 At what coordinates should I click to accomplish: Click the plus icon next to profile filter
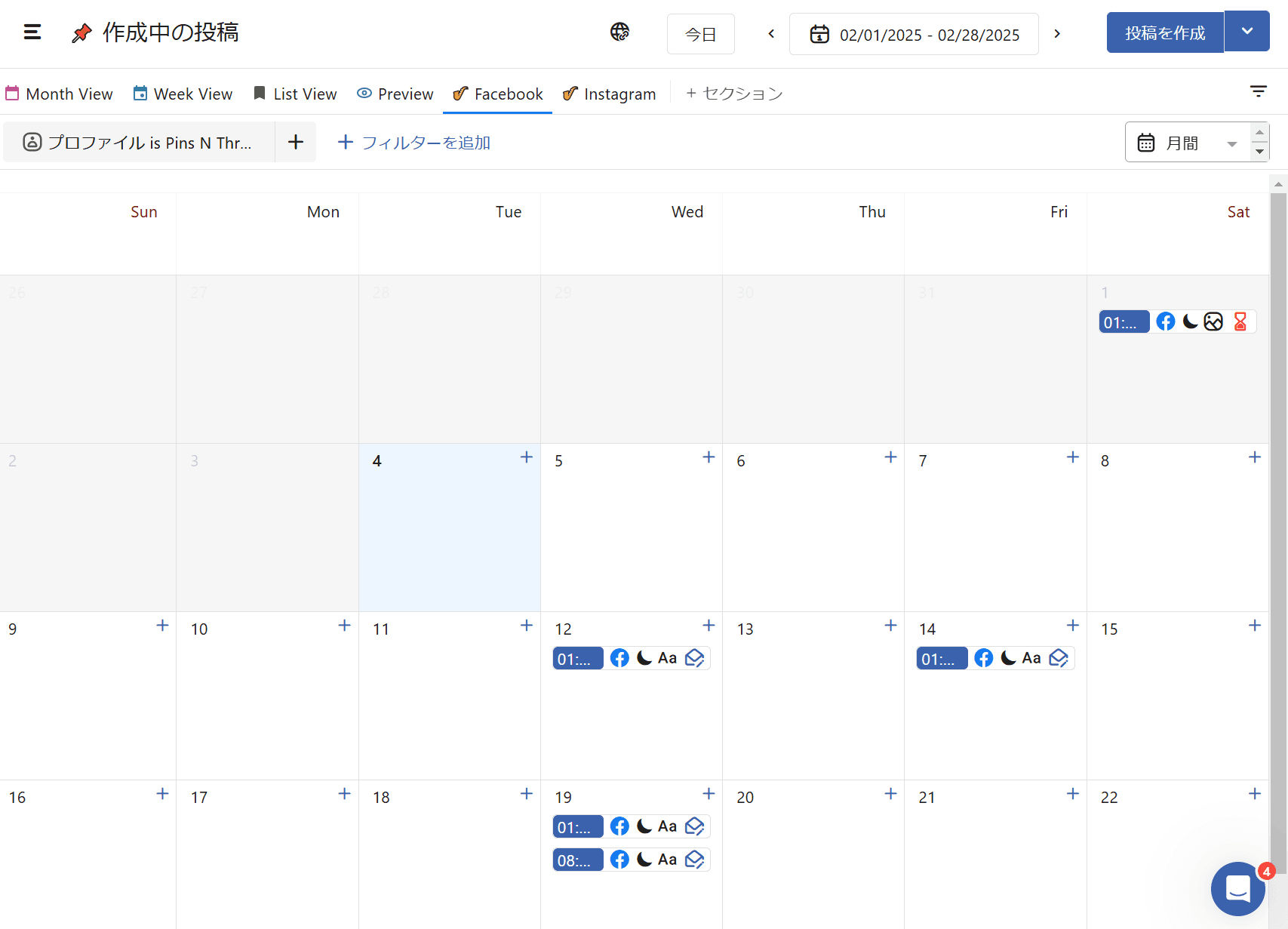tap(296, 142)
